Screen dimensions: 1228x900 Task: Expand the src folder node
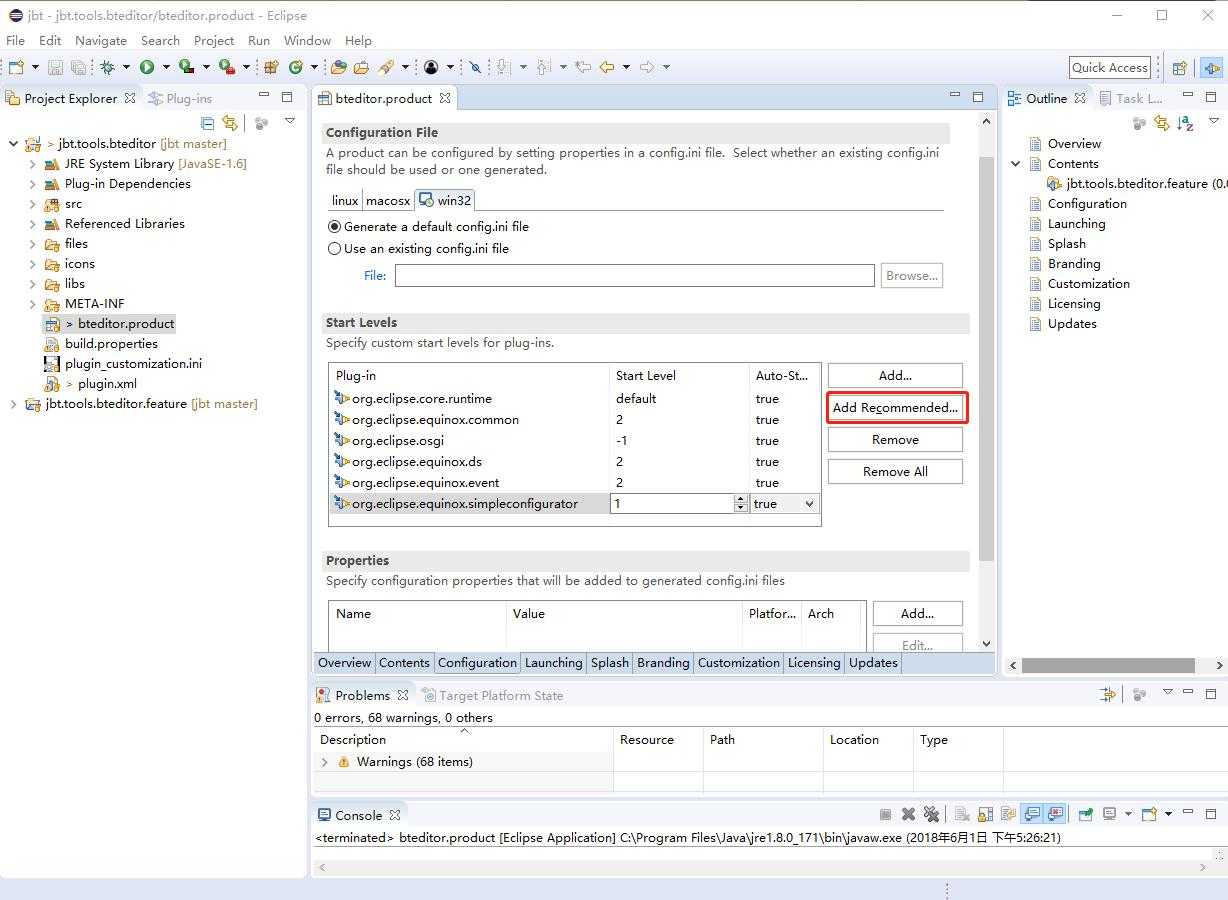(32, 204)
